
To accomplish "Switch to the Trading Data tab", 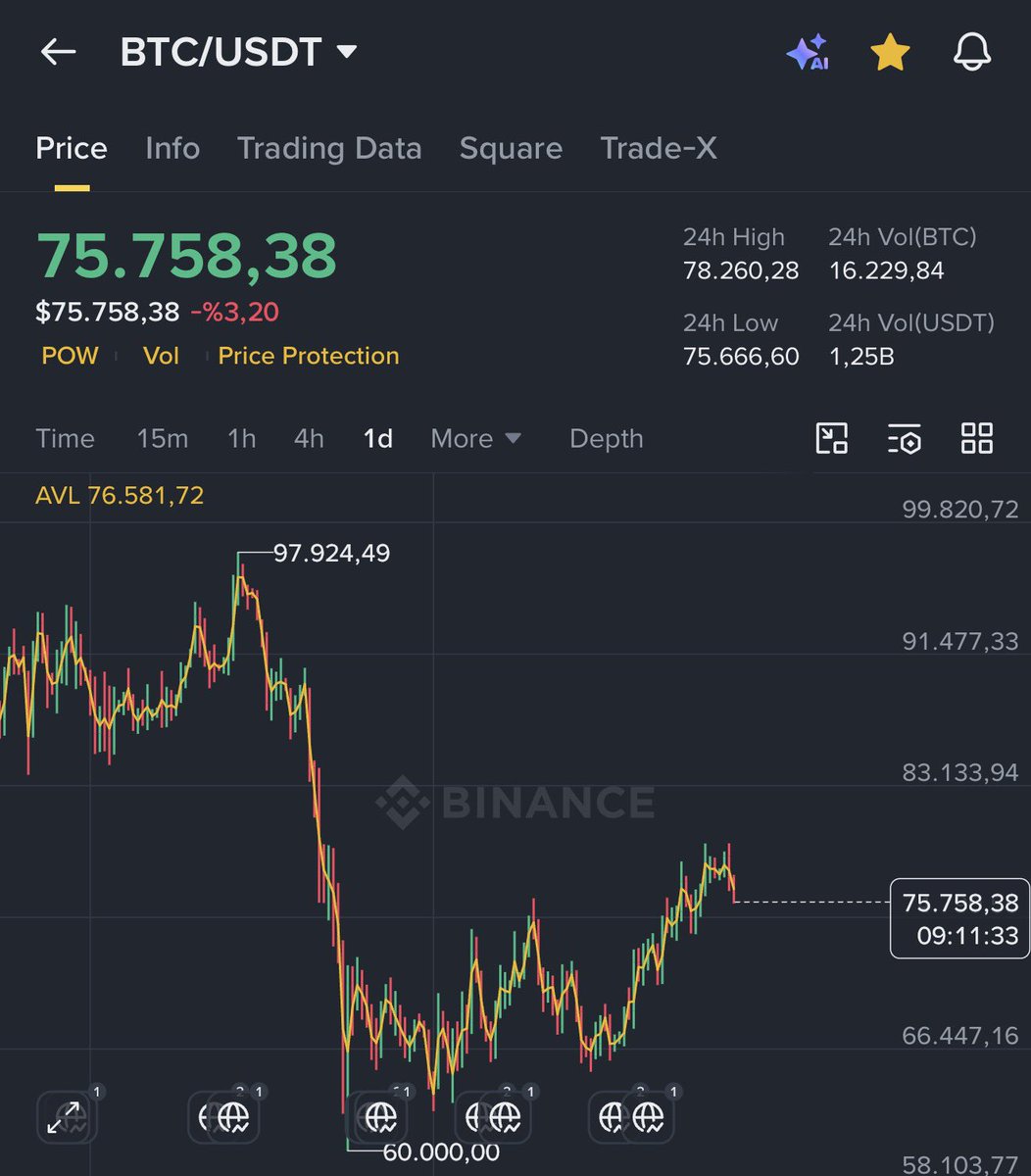I will (329, 148).
